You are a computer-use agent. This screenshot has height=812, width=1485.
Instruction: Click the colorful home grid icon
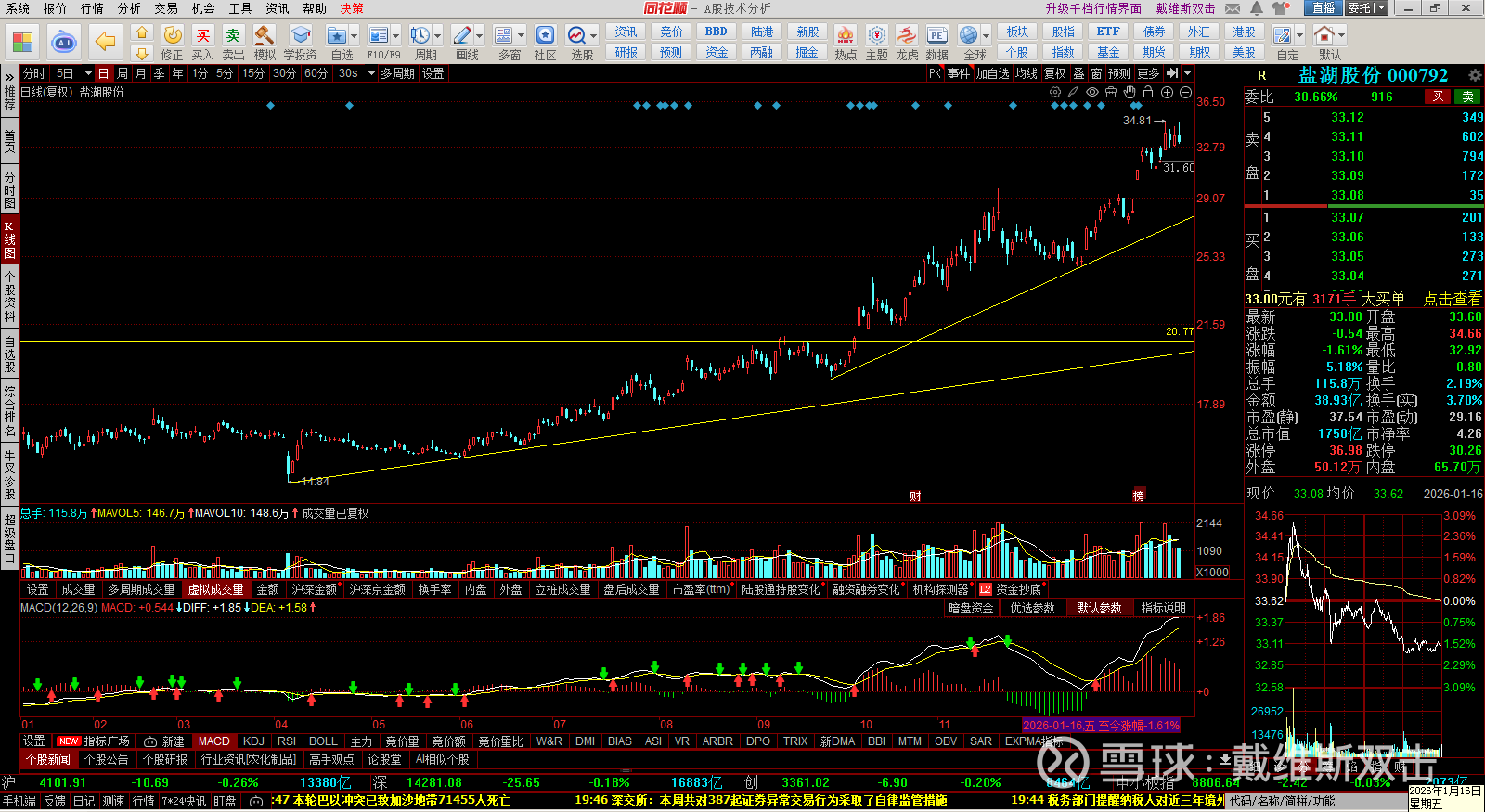22,42
